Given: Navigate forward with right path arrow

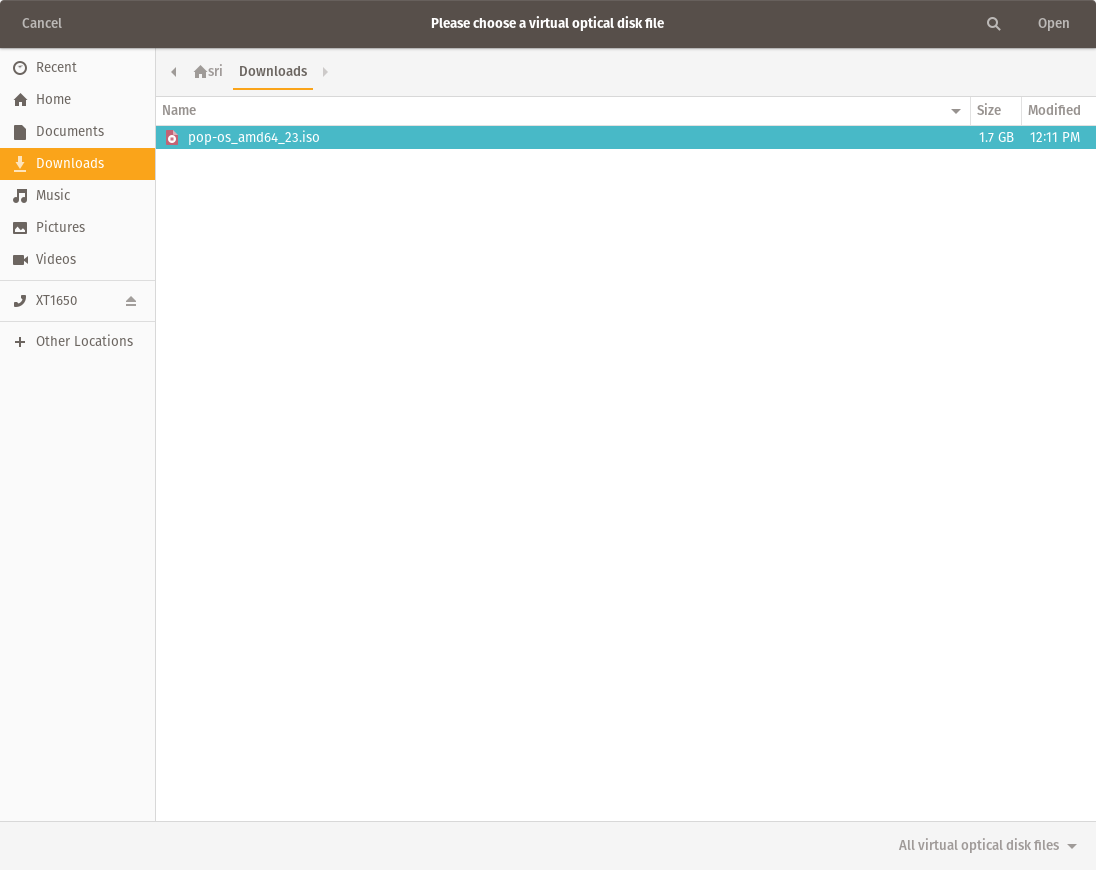Looking at the screenshot, I should tap(325, 72).
